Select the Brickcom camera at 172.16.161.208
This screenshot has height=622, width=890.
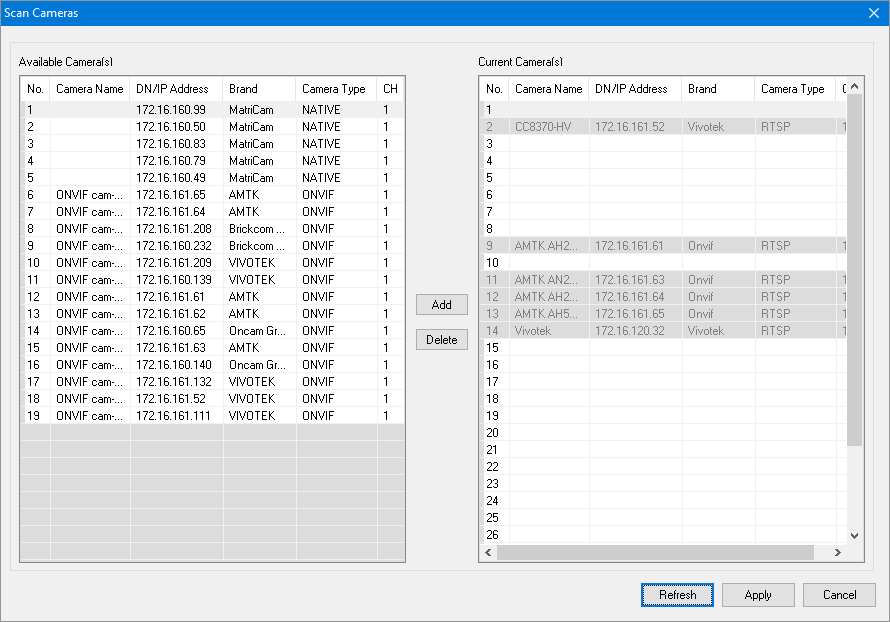[x=170, y=229]
